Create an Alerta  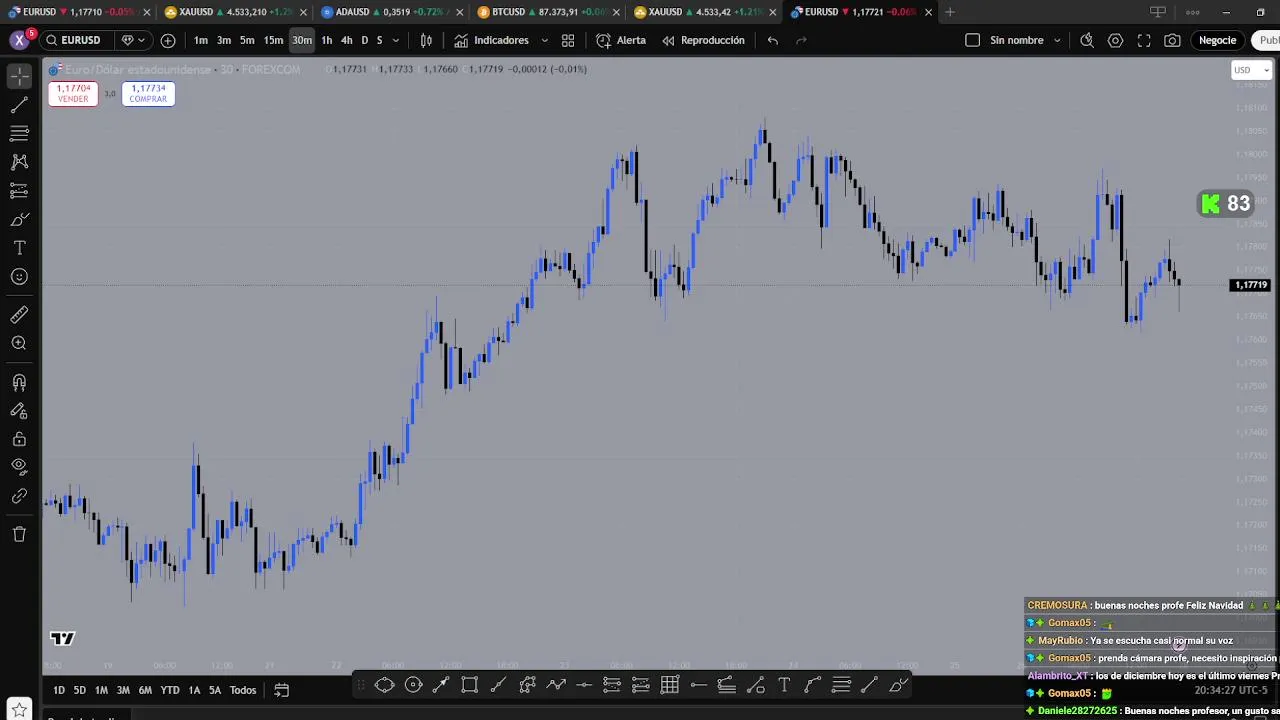click(621, 40)
